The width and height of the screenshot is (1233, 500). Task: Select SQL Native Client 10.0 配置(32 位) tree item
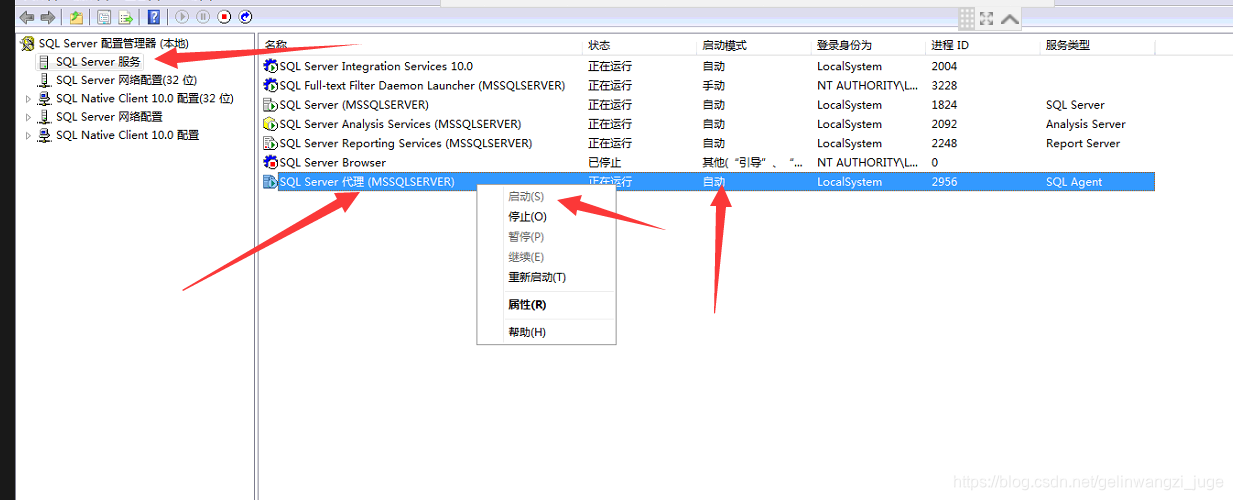tap(144, 99)
